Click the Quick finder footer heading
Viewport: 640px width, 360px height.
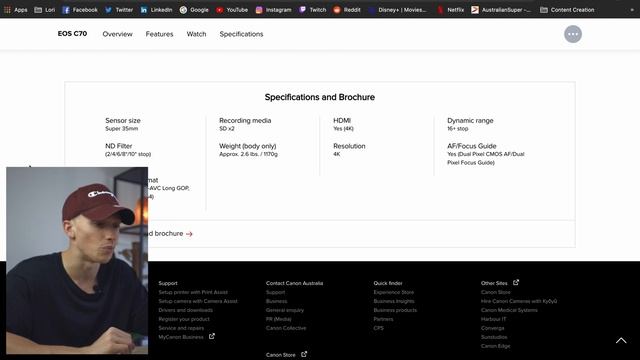(388, 283)
